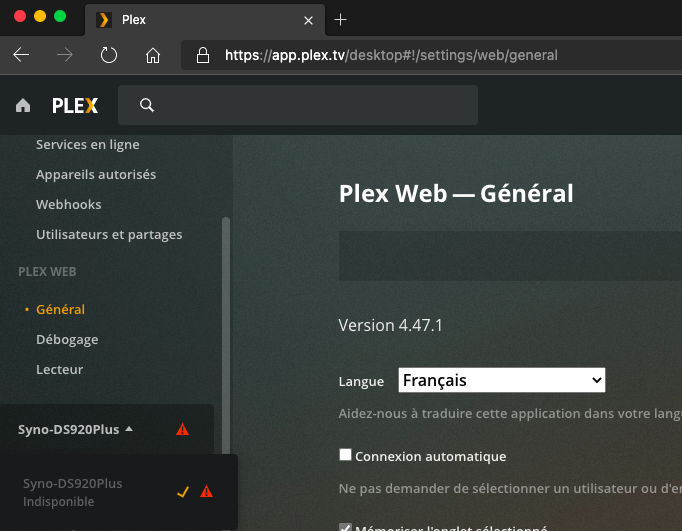This screenshot has height=531, width=682.
Task: Go to Plex home via house icon
Action: [x=23, y=105]
